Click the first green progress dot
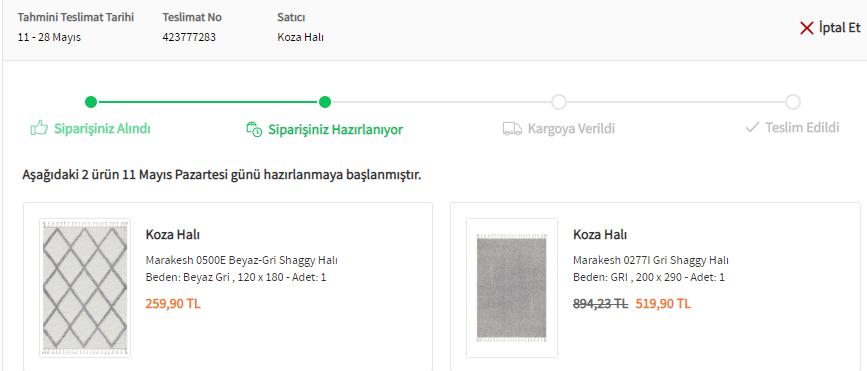Image resolution: width=867 pixels, height=371 pixels. point(91,102)
